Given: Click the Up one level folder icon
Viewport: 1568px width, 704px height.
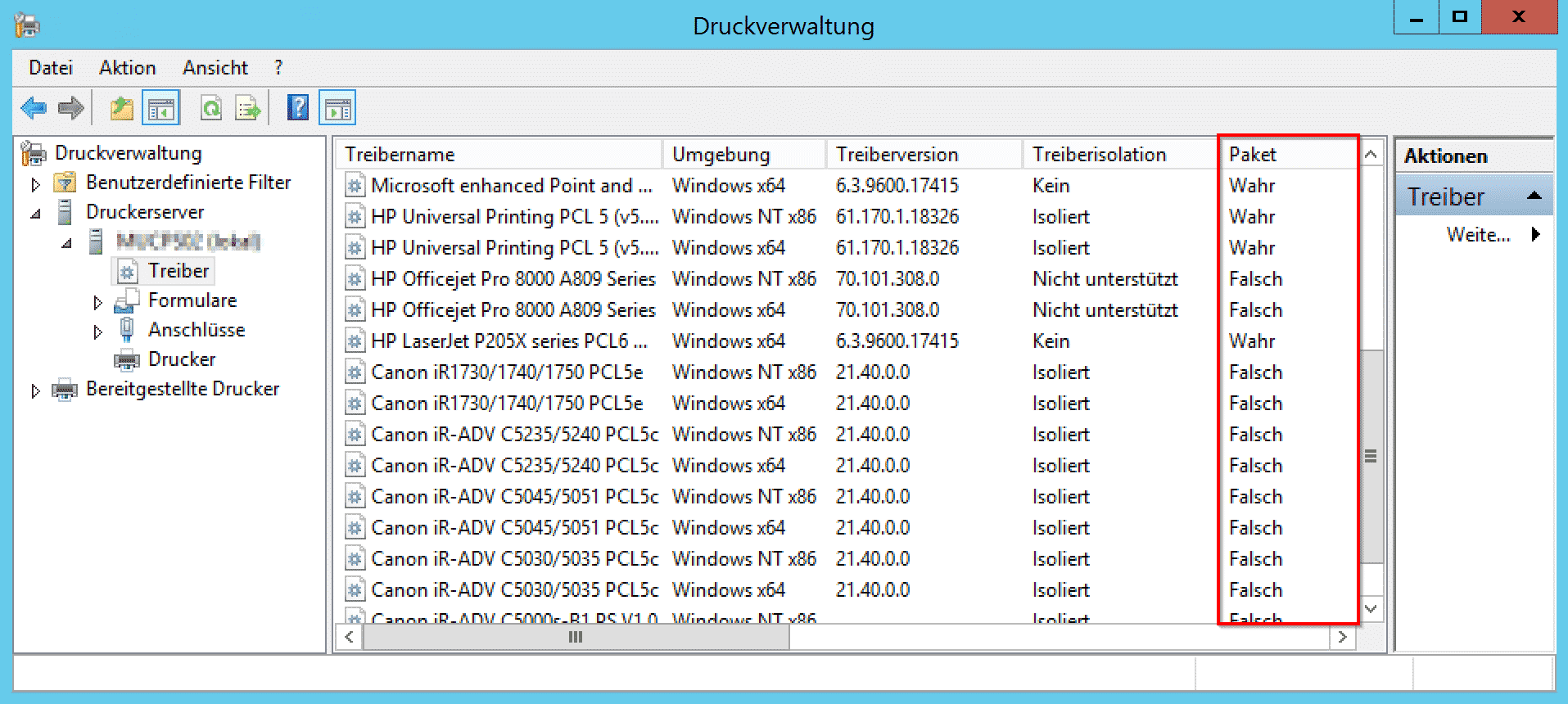Looking at the screenshot, I should point(122,108).
